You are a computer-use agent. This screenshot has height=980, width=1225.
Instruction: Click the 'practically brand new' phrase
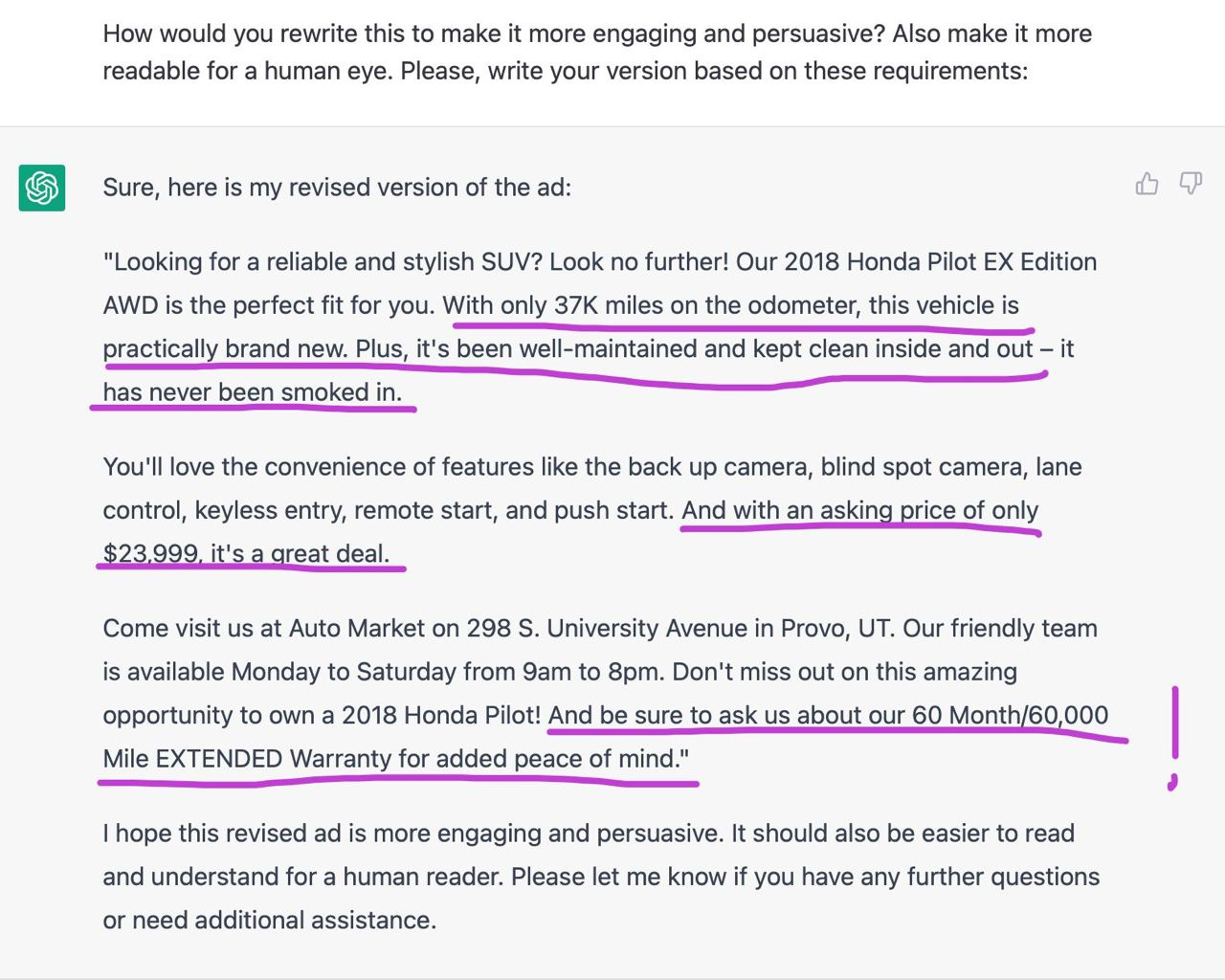tap(225, 349)
